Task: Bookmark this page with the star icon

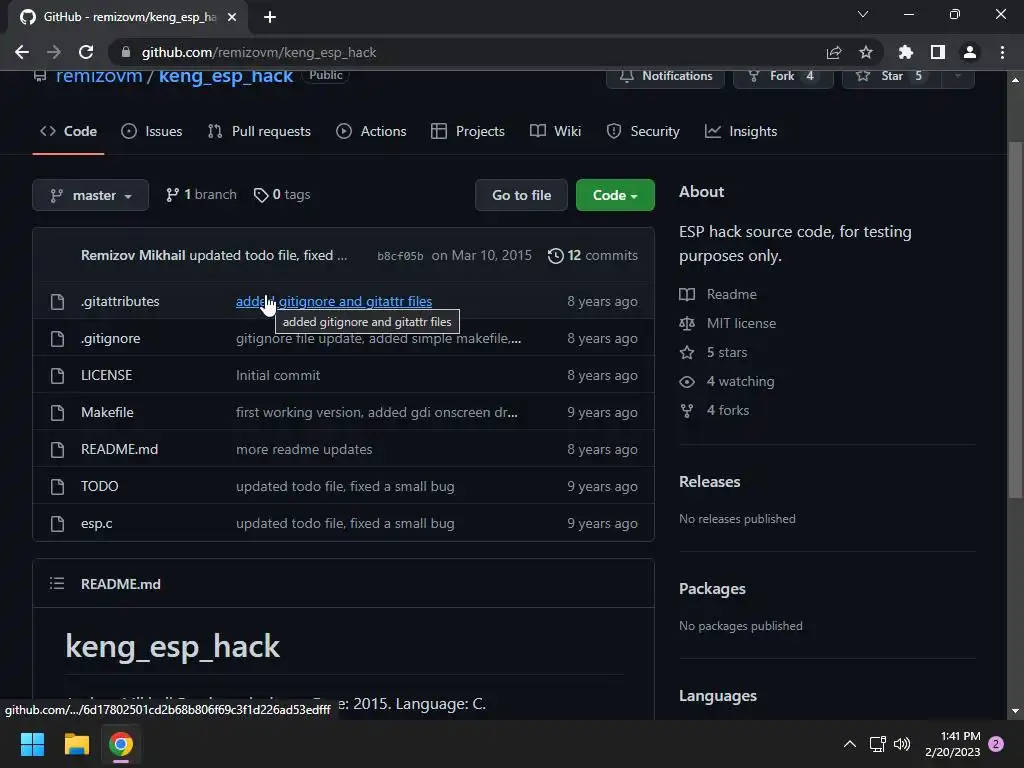Action: (x=866, y=52)
